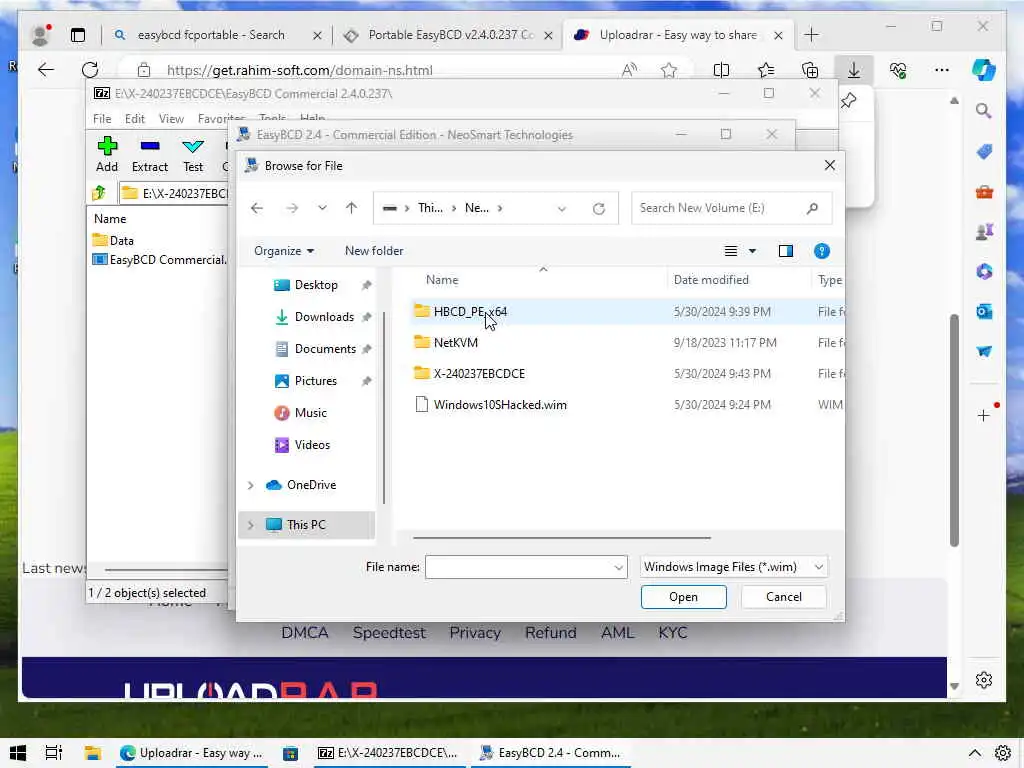This screenshot has width=1024, height=768.
Task: Expand the address path dropdown in file dialog
Action: (x=562, y=209)
